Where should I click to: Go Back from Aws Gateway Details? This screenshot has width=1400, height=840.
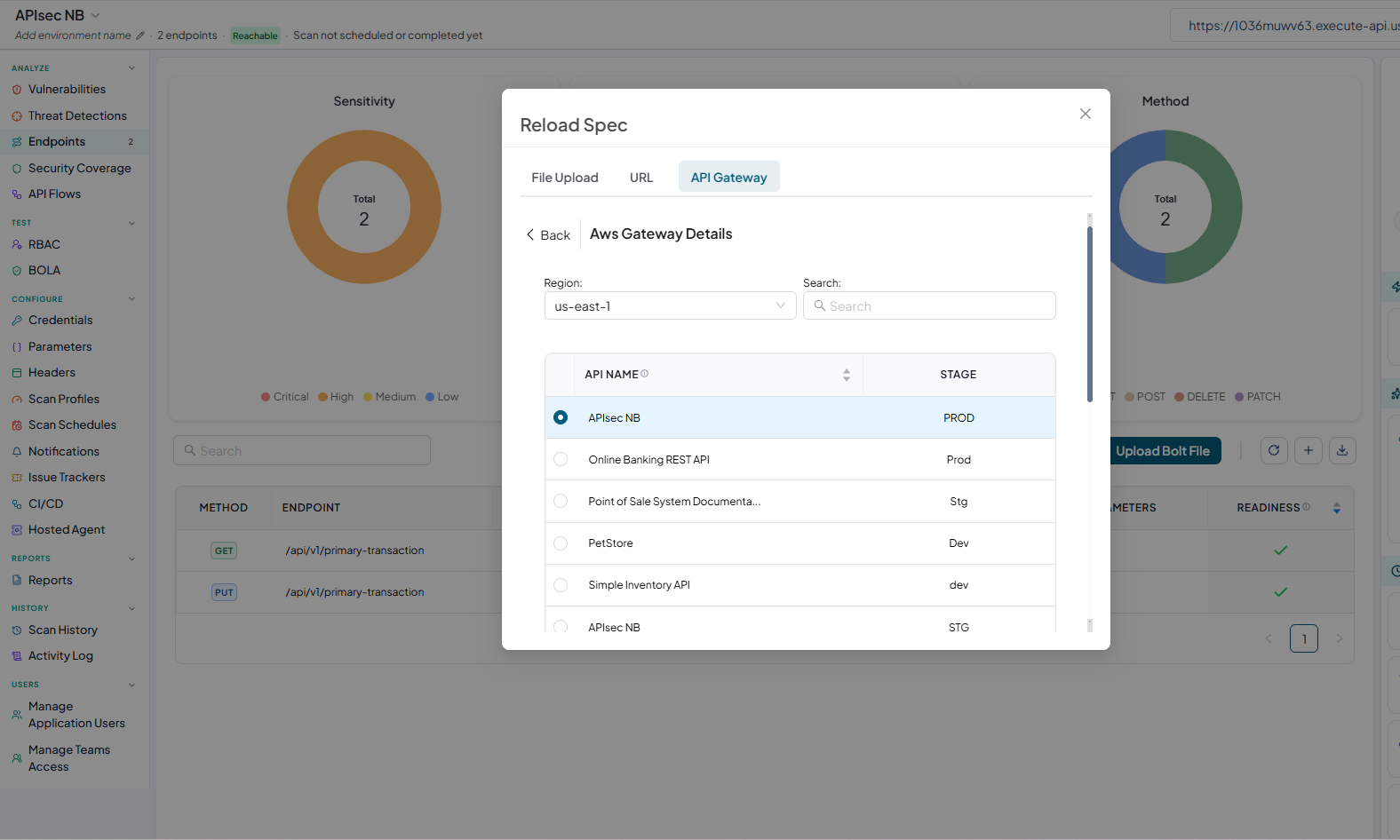(548, 234)
